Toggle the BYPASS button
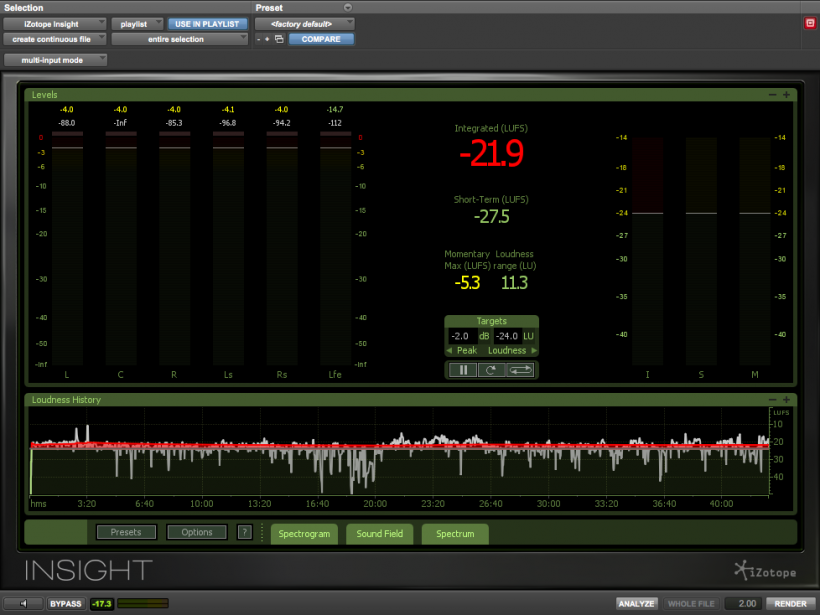820x615 pixels. click(65, 603)
